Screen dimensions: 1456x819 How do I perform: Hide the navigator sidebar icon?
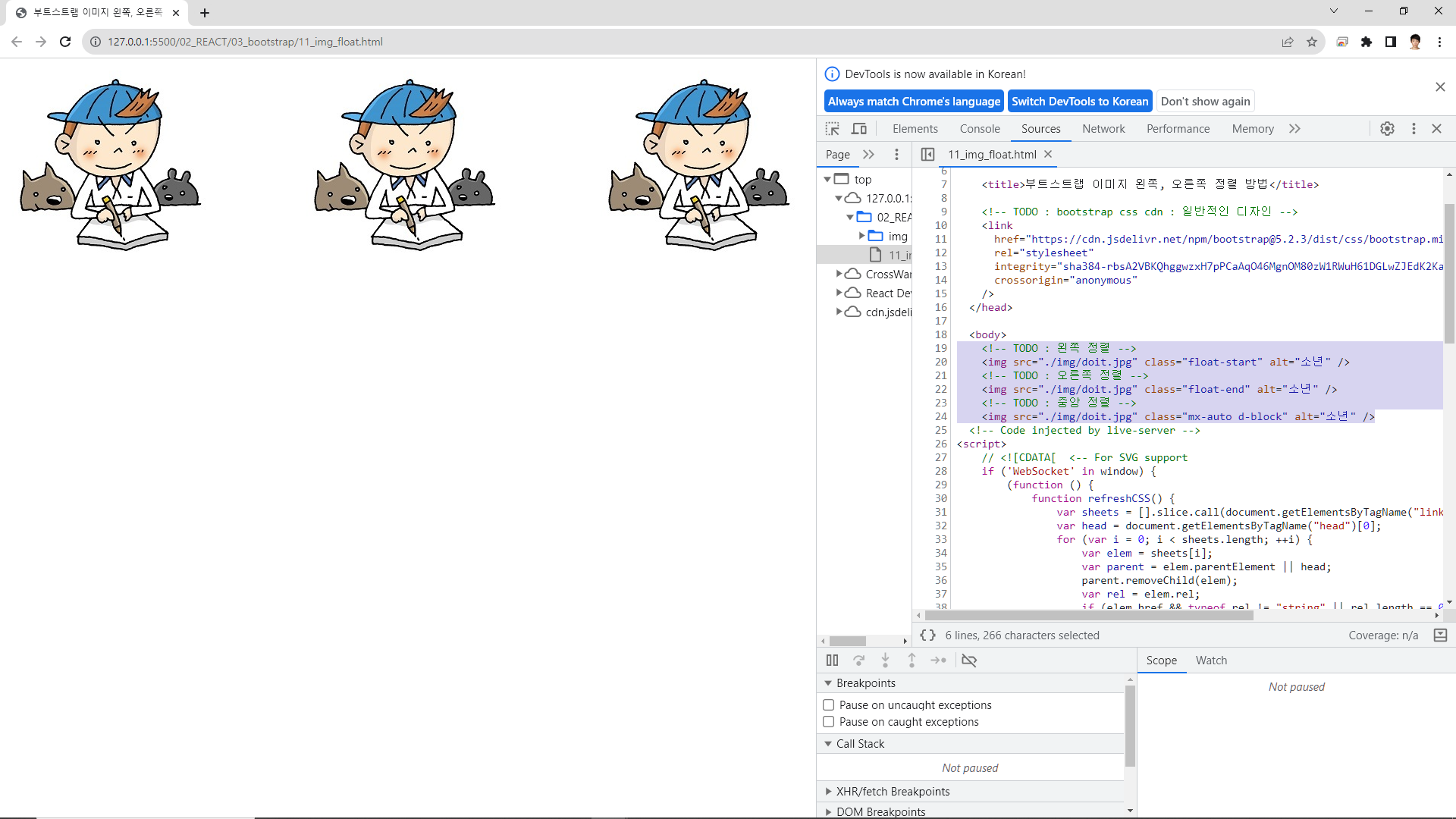point(927,155)
